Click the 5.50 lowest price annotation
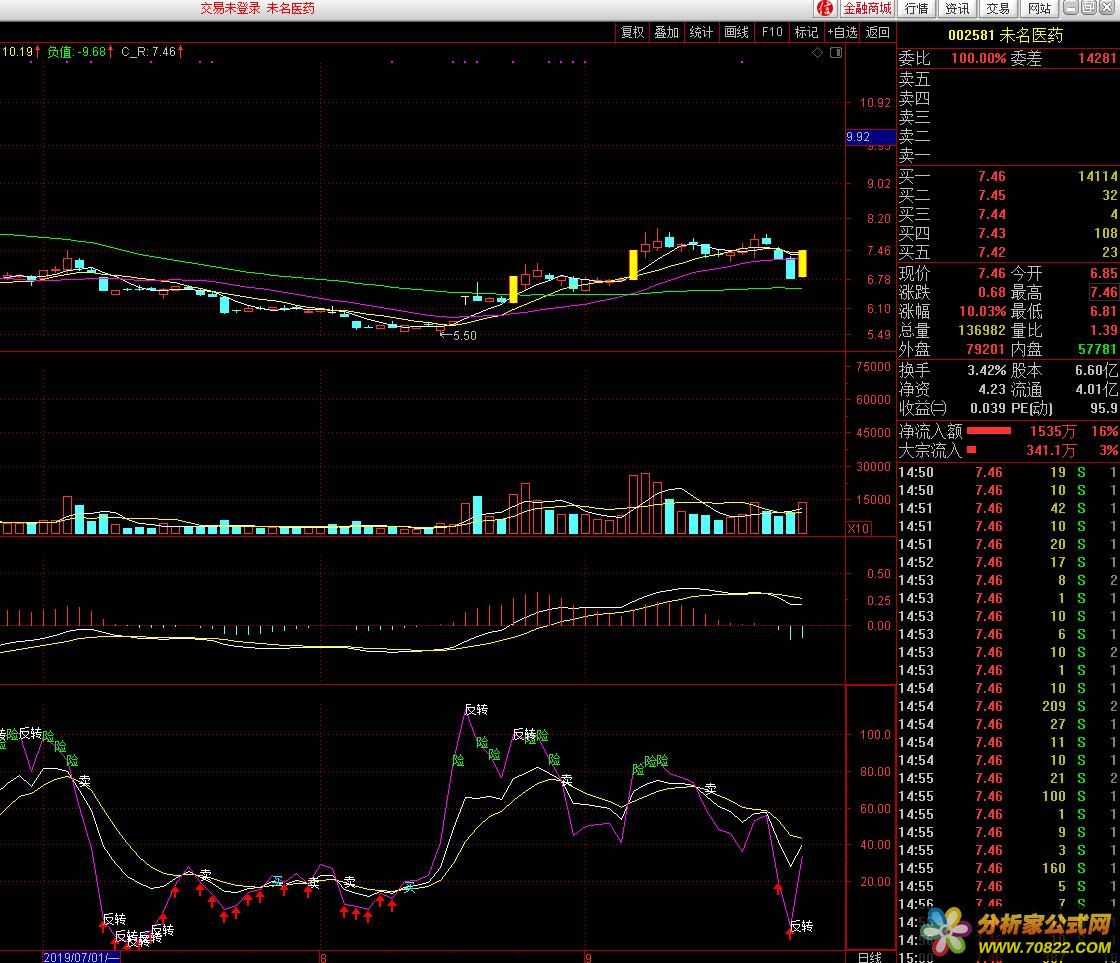Viewport: 1120px width, 963px height. point(459,335)
